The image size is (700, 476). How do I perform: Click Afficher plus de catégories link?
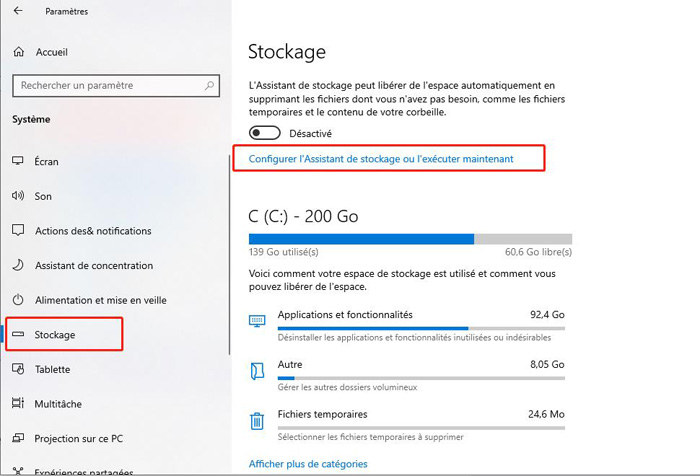[x=307, y=464]
